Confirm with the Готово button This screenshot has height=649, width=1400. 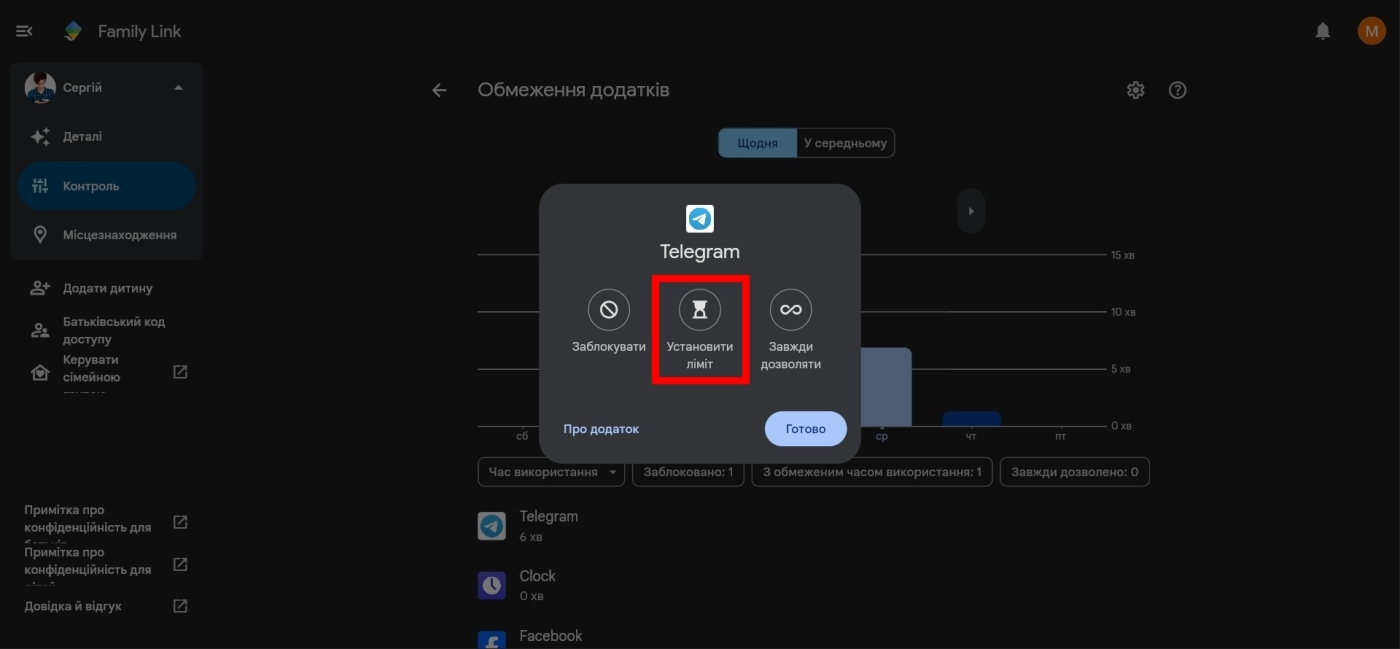[x=806, y=429]
